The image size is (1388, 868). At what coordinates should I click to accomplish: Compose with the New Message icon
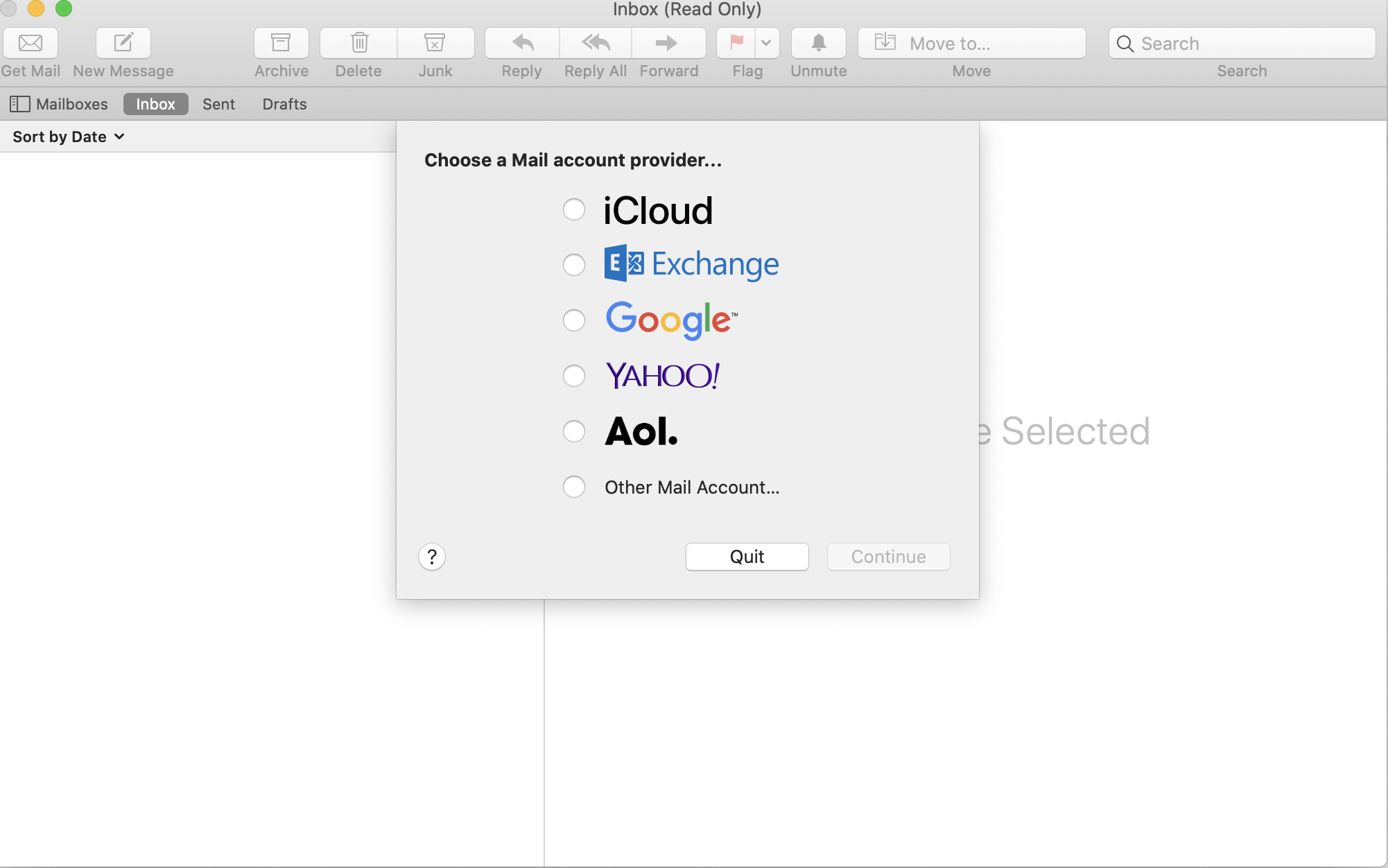point(123,43)
